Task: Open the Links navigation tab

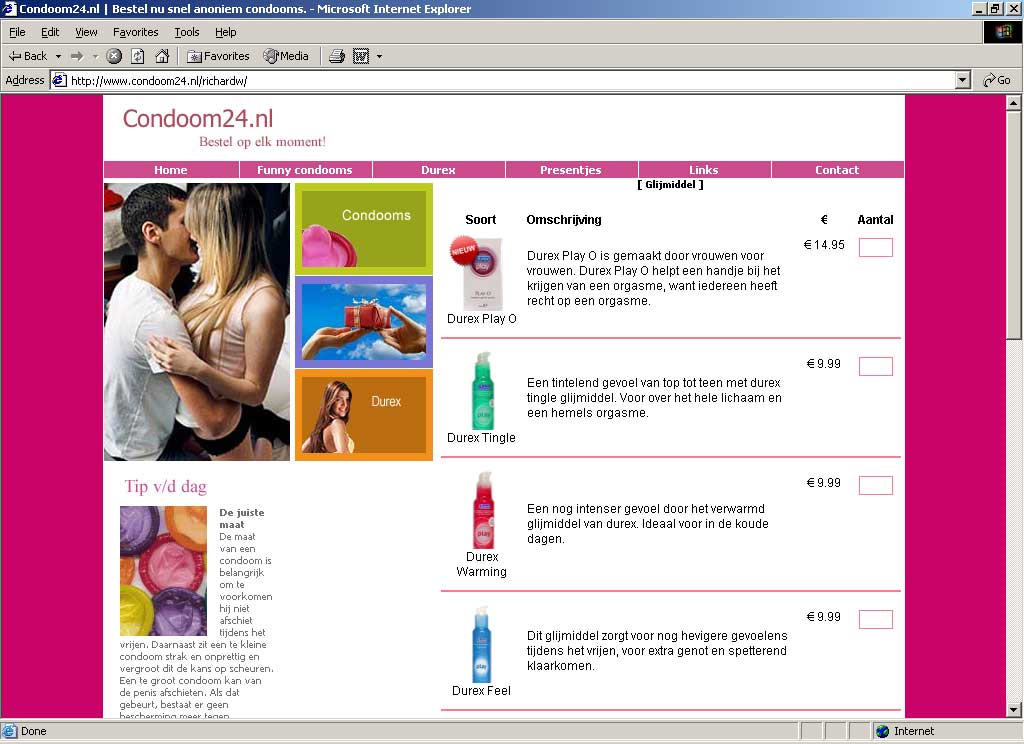Action: [704, 170]
